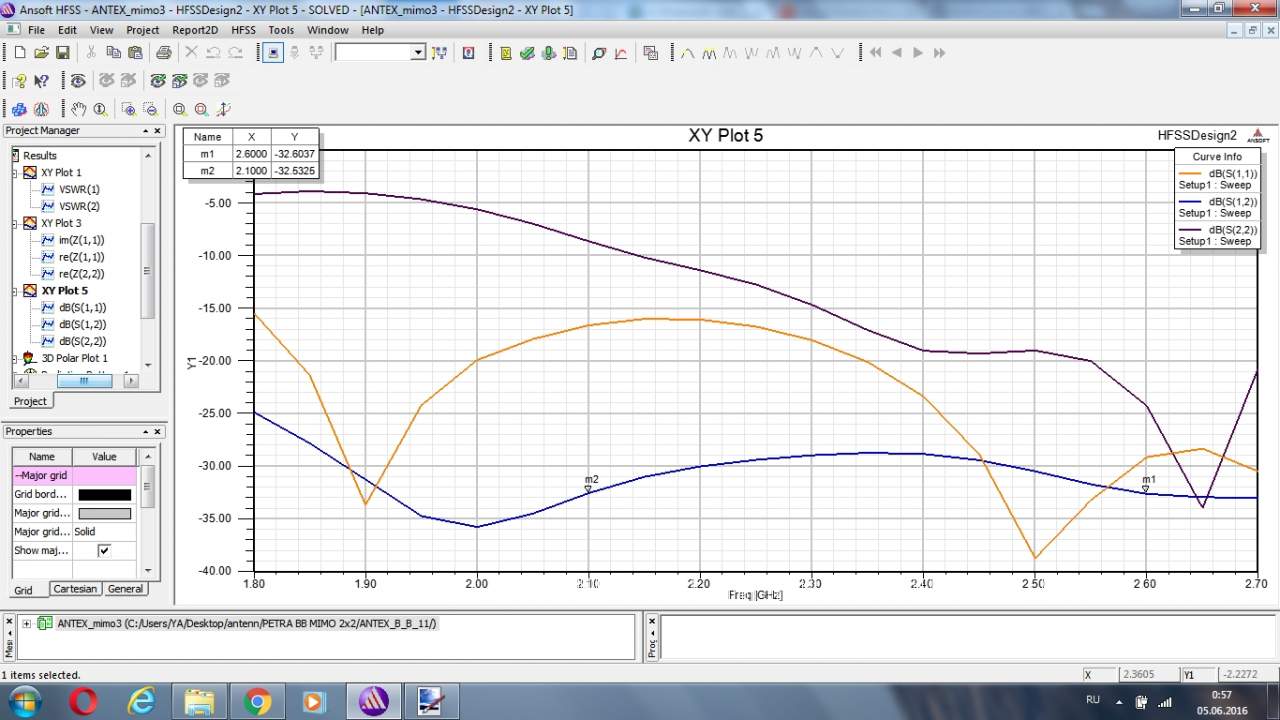Select the Grid properties tab

(23, 590)
